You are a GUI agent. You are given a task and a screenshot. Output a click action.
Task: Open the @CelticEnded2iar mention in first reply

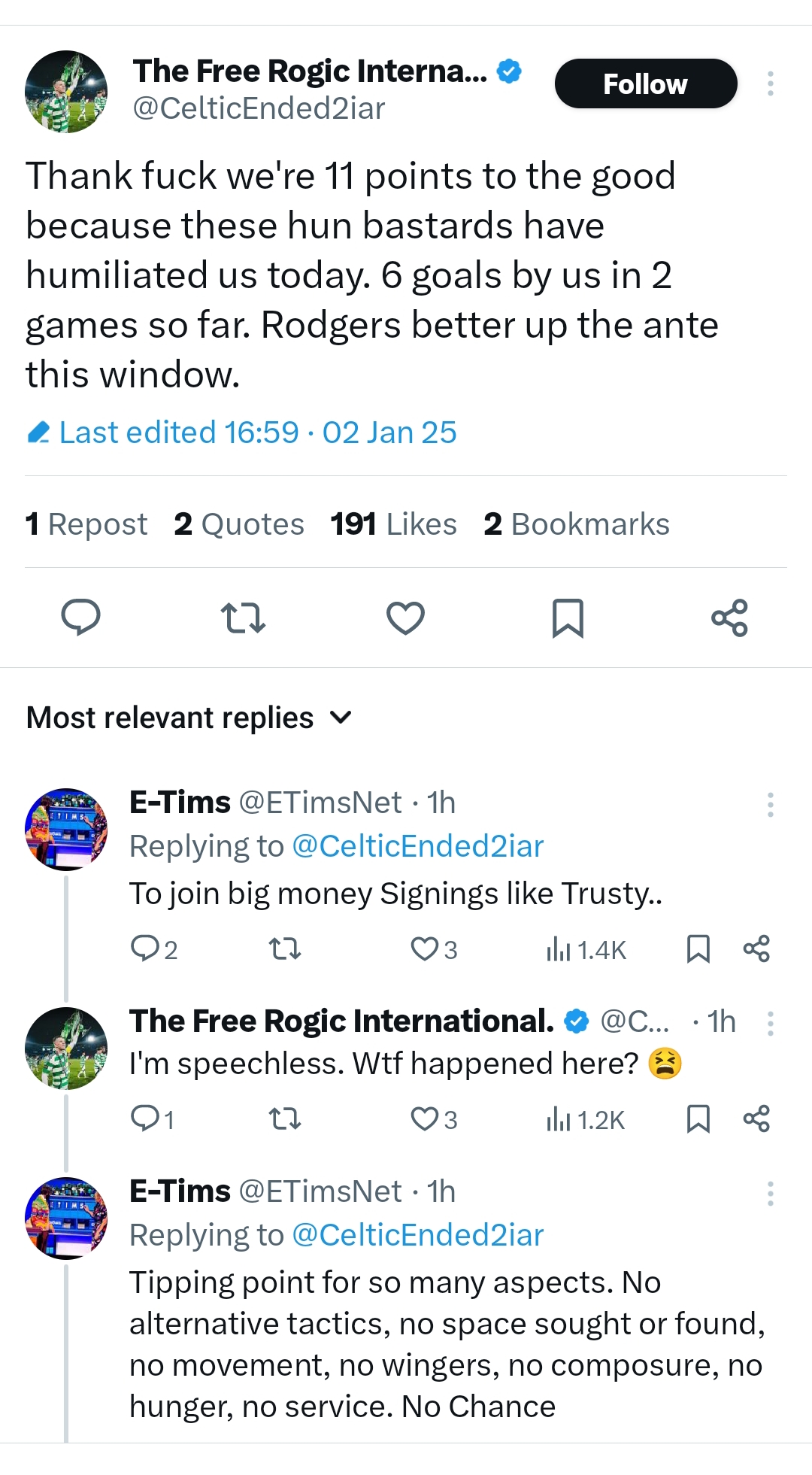point(417,846)
